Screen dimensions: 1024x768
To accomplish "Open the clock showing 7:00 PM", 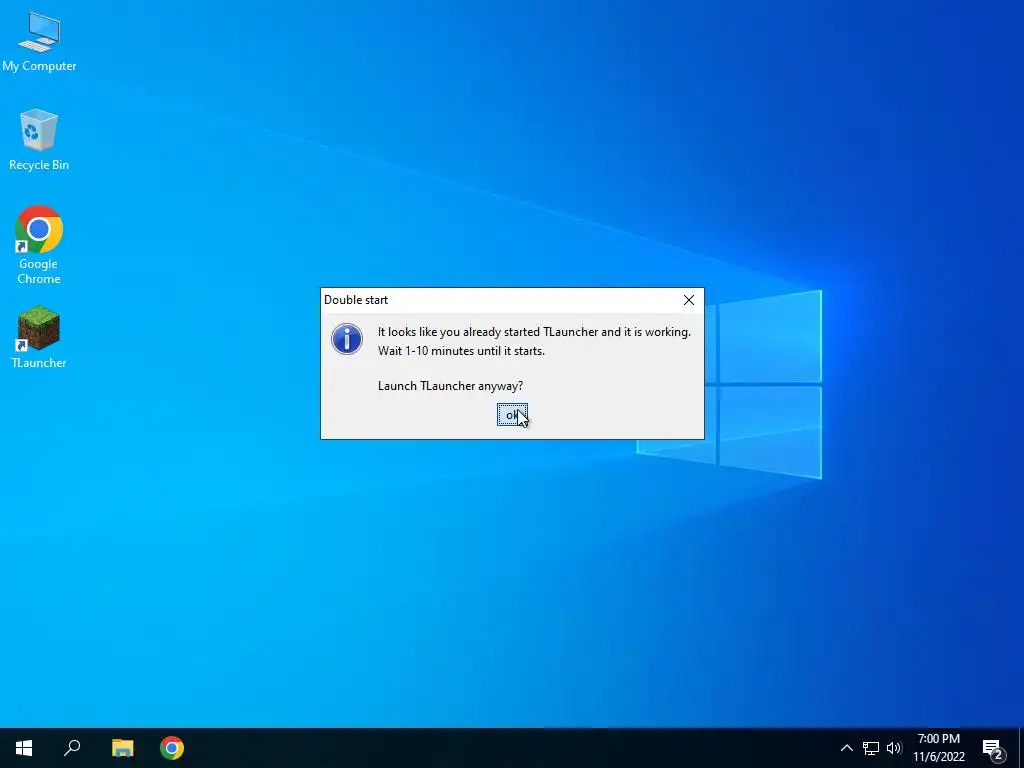I will [x=939, y=748].
